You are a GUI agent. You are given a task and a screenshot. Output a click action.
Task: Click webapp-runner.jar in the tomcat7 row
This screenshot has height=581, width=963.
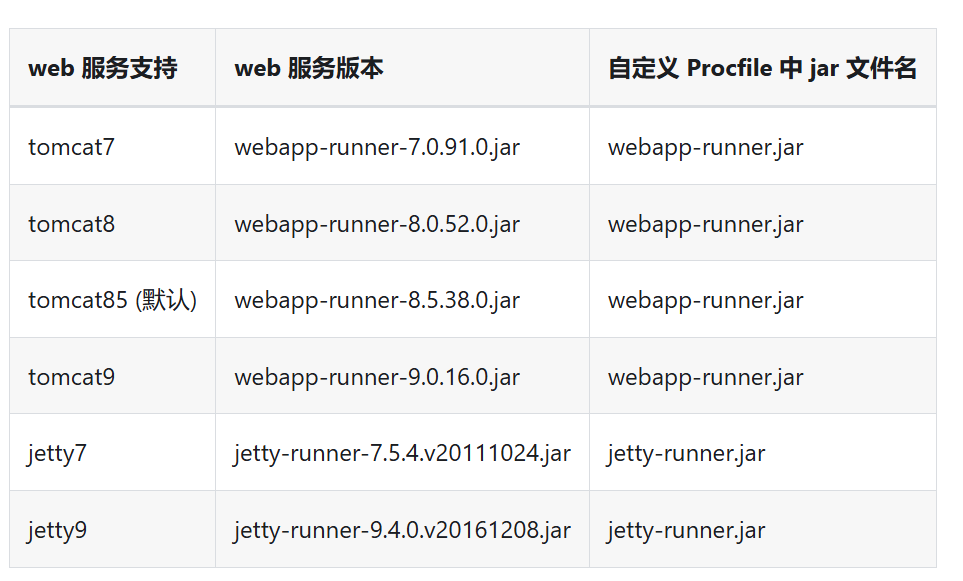(706, 147)
